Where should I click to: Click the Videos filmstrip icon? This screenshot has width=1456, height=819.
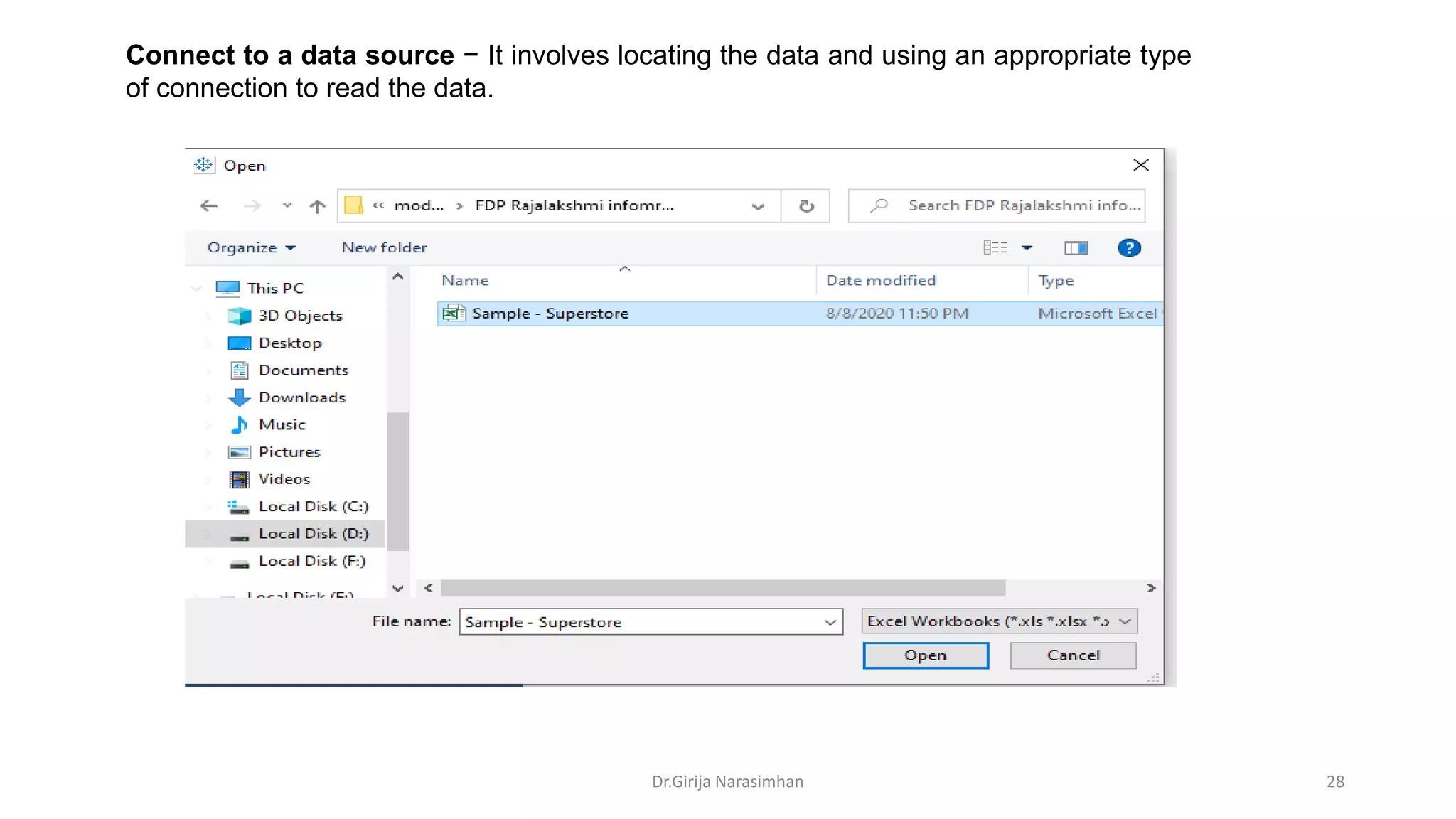240,480
